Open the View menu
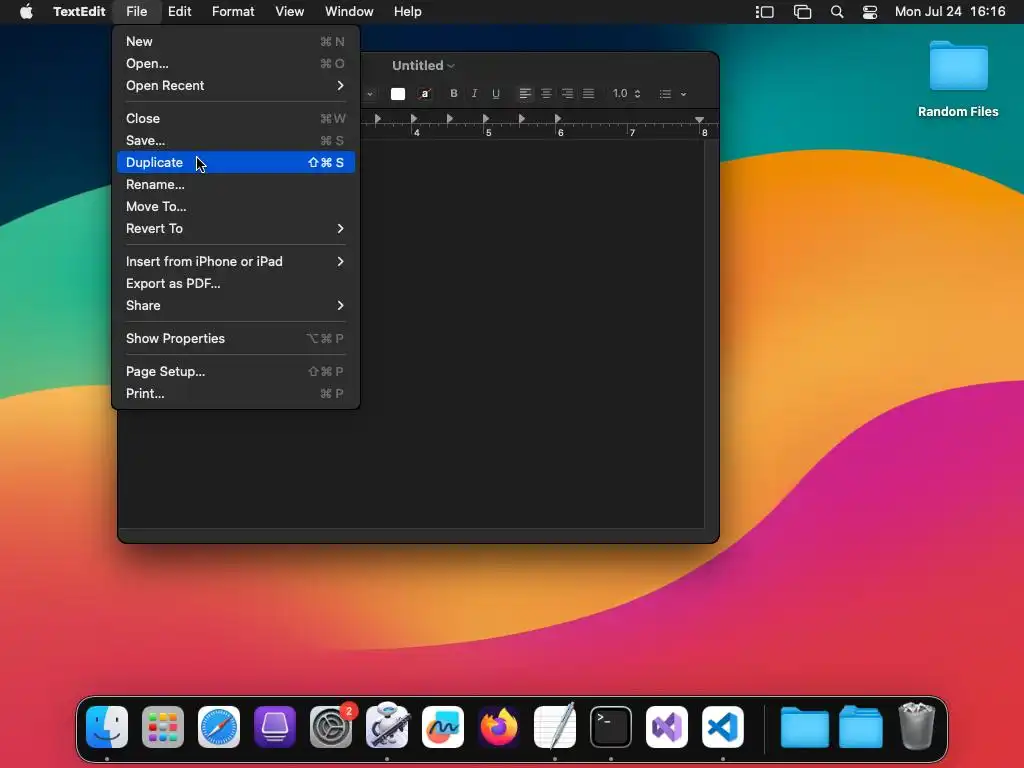This screenshot has height=768, width=1024. point(289,12)
